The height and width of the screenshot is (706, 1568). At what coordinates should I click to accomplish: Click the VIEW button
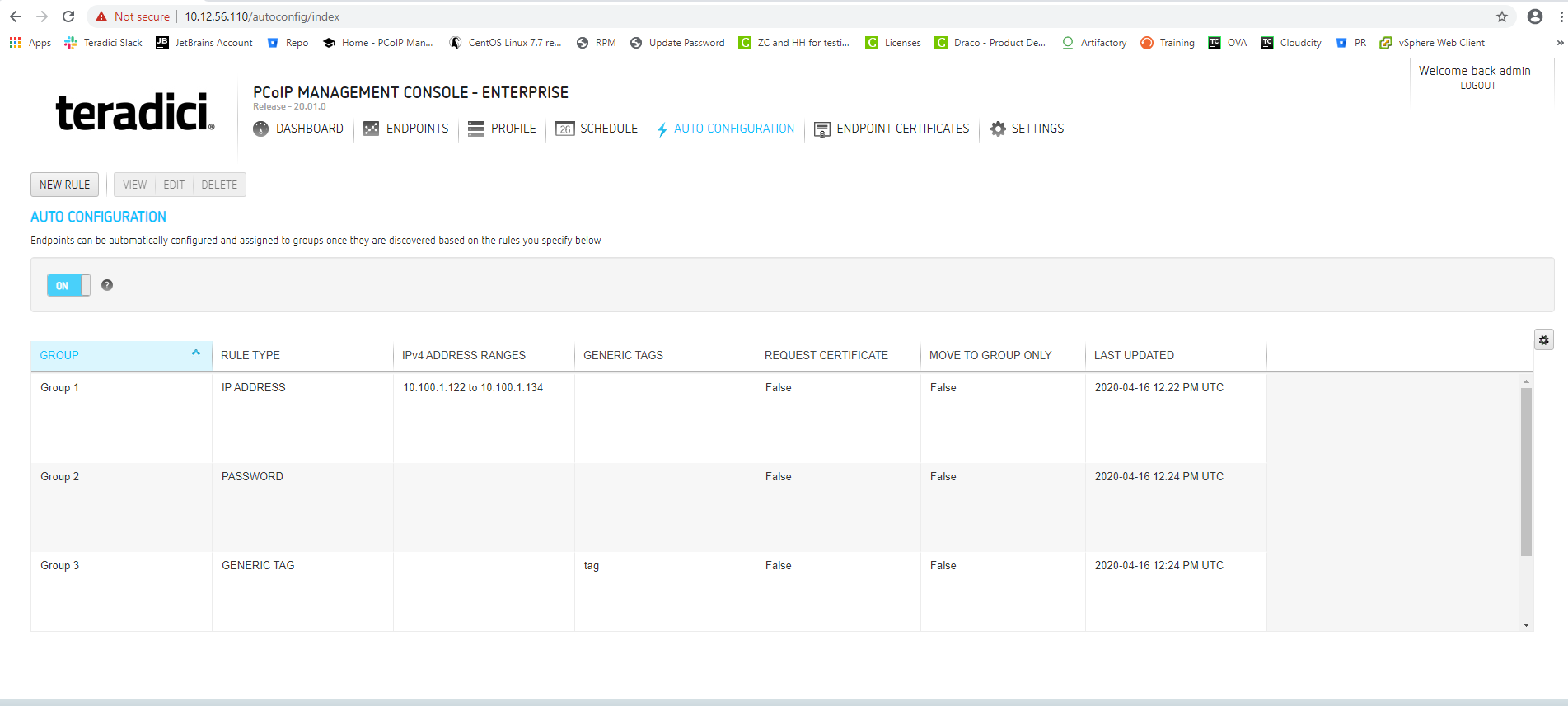[x=135, y=185]
